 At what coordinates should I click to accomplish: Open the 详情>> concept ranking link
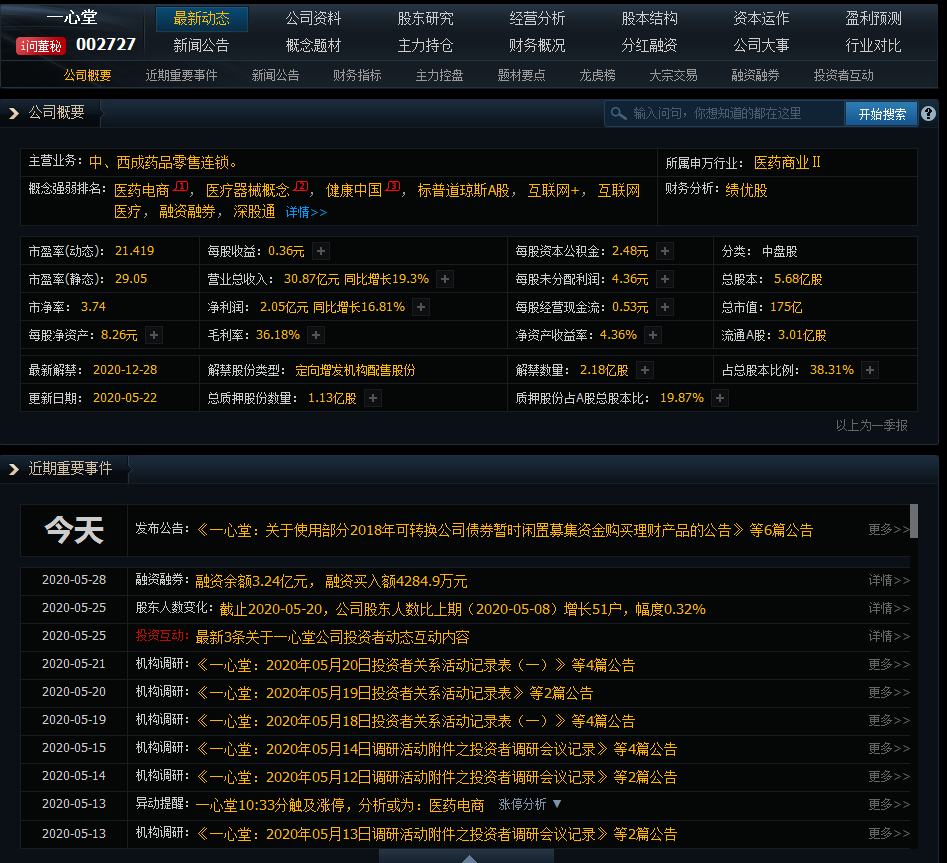pos(306,212)
